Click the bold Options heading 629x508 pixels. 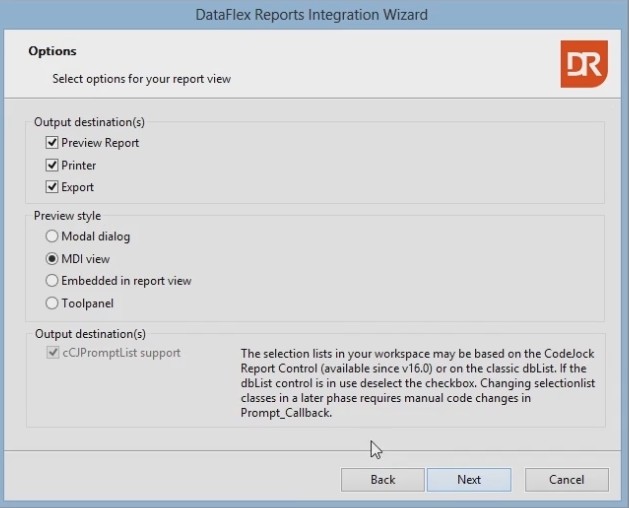[52, 51]
